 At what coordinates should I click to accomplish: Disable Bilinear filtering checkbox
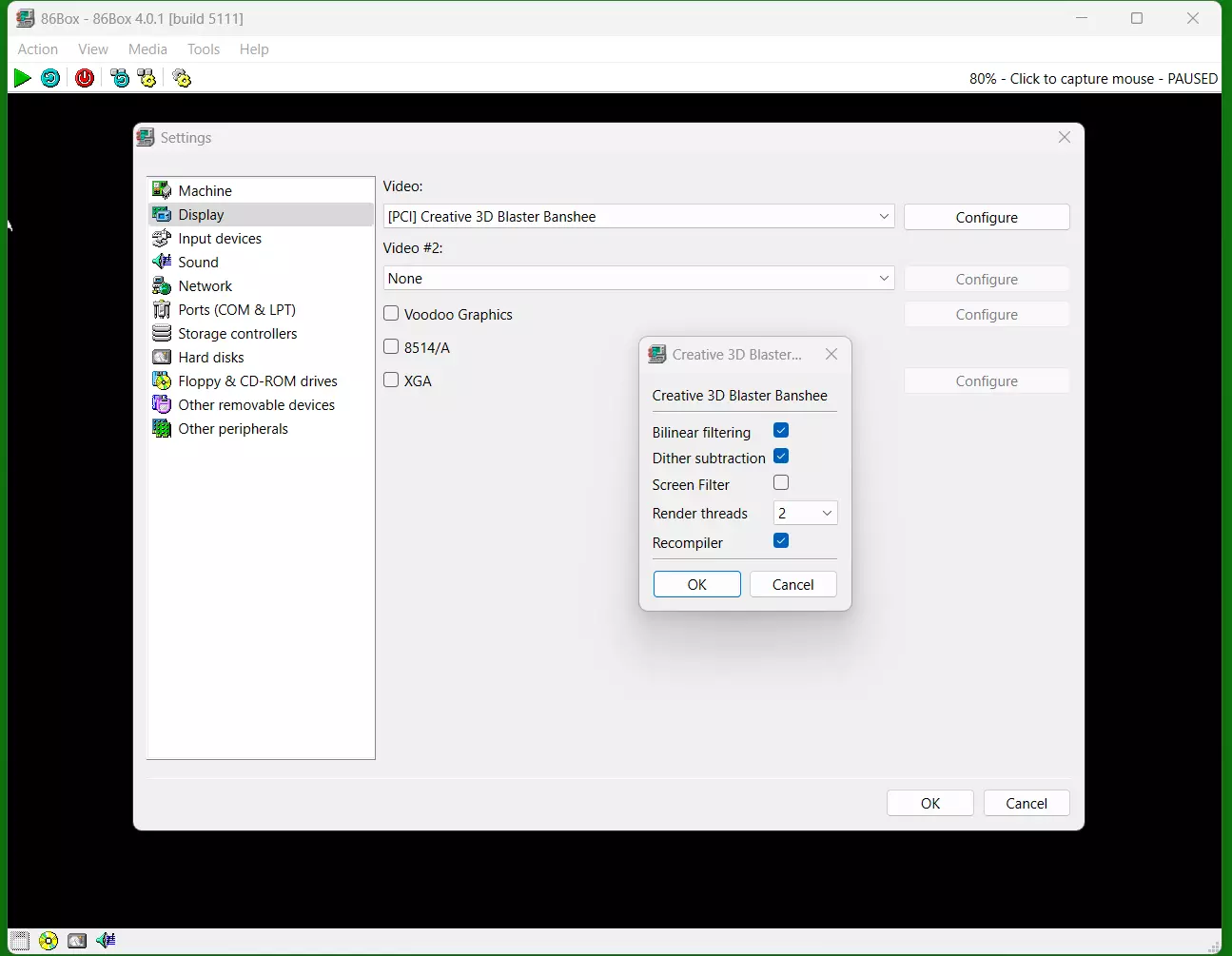coord(781,430)
